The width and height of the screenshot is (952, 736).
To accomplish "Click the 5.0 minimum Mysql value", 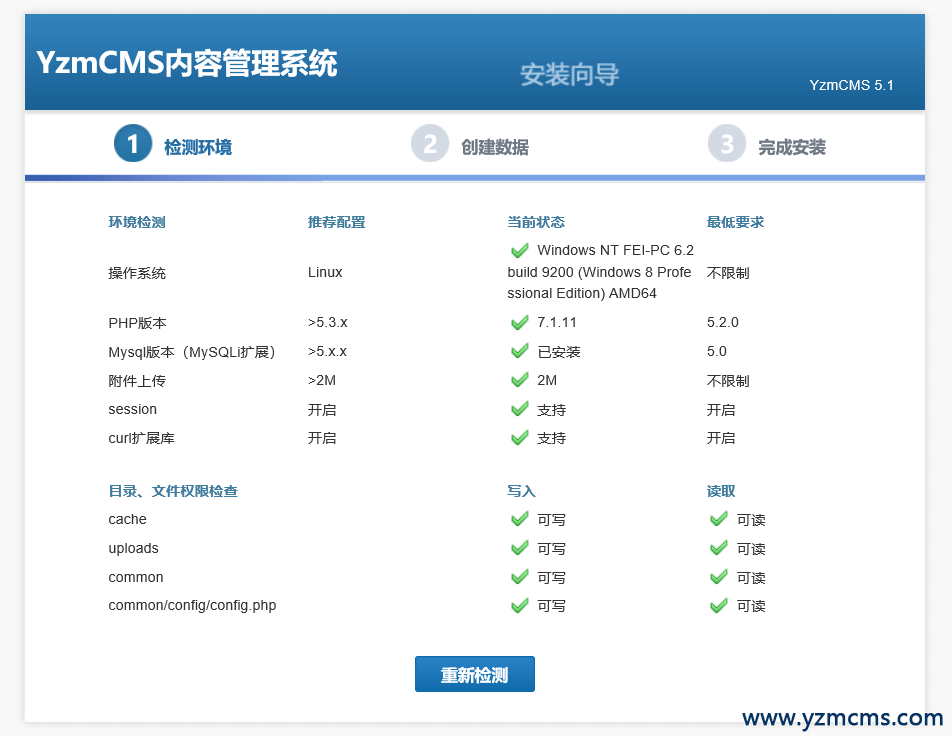I will (x=716, y=351).
